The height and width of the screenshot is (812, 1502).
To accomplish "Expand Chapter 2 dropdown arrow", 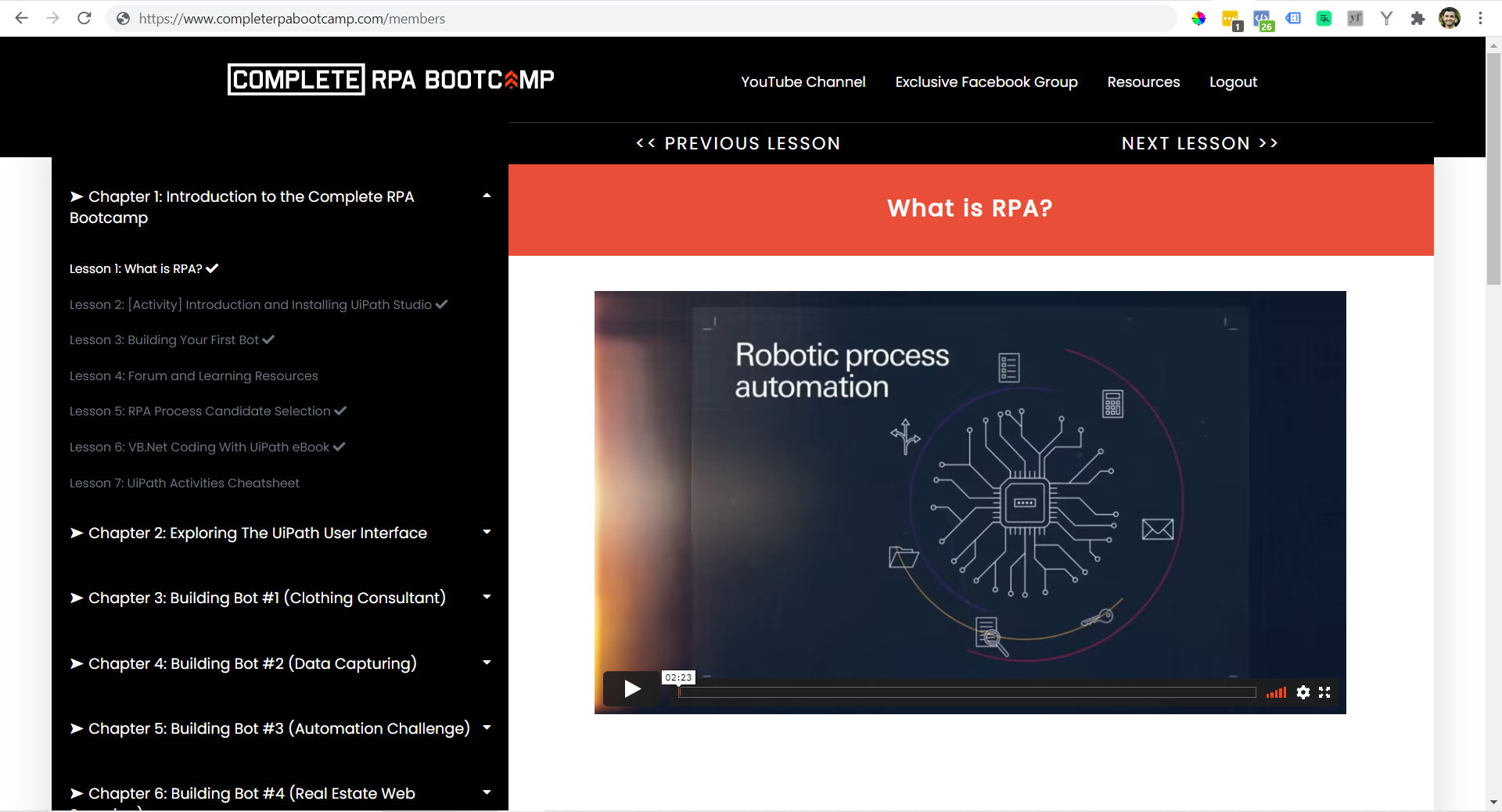I will coord(487,532).
